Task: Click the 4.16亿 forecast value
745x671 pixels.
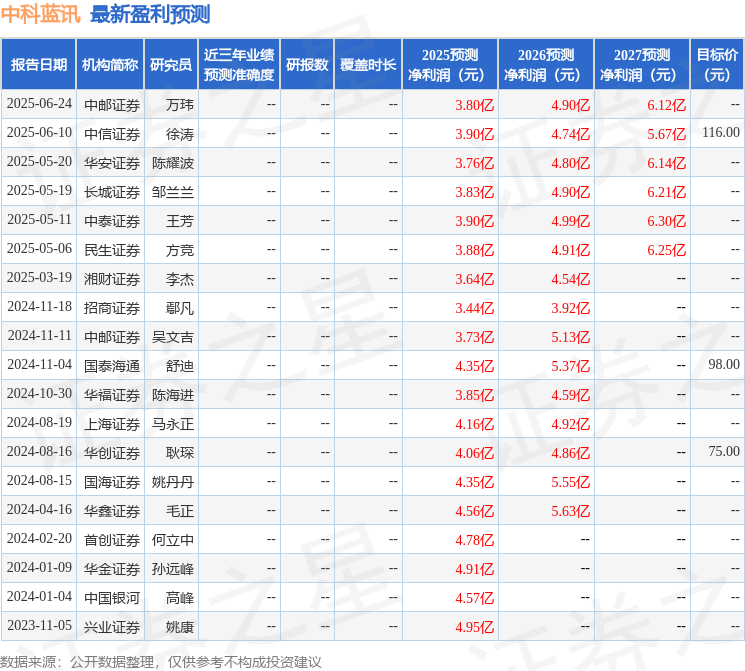Action: (474, 423)
